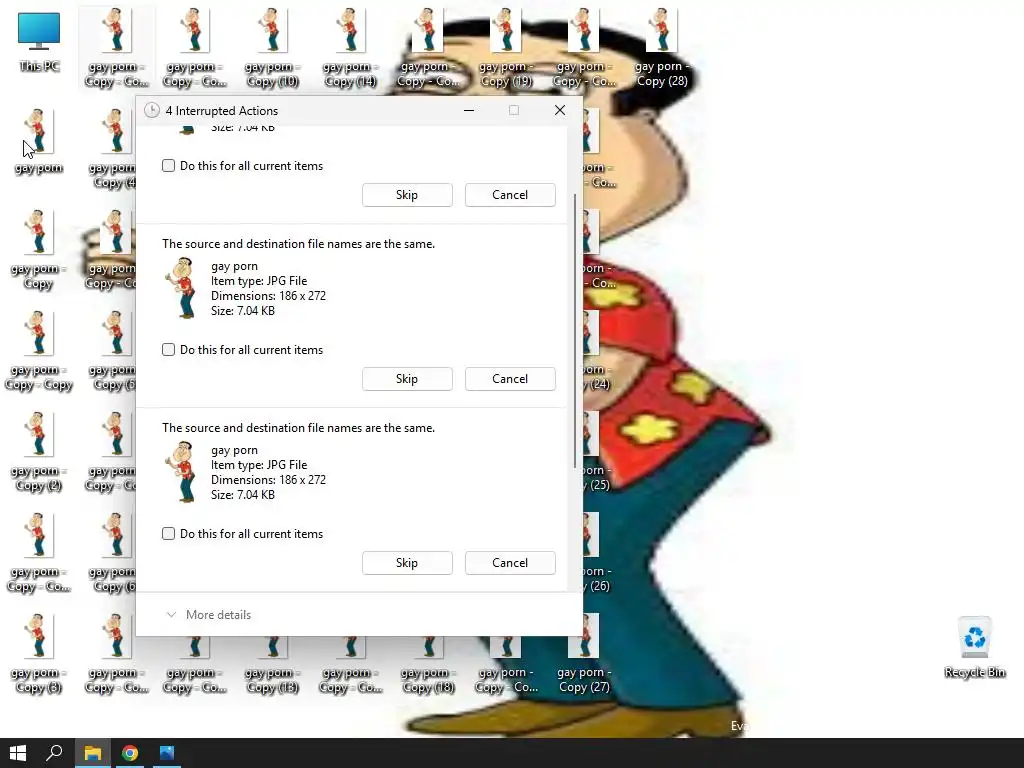Open the Windows Start menu

click(18, 753)
